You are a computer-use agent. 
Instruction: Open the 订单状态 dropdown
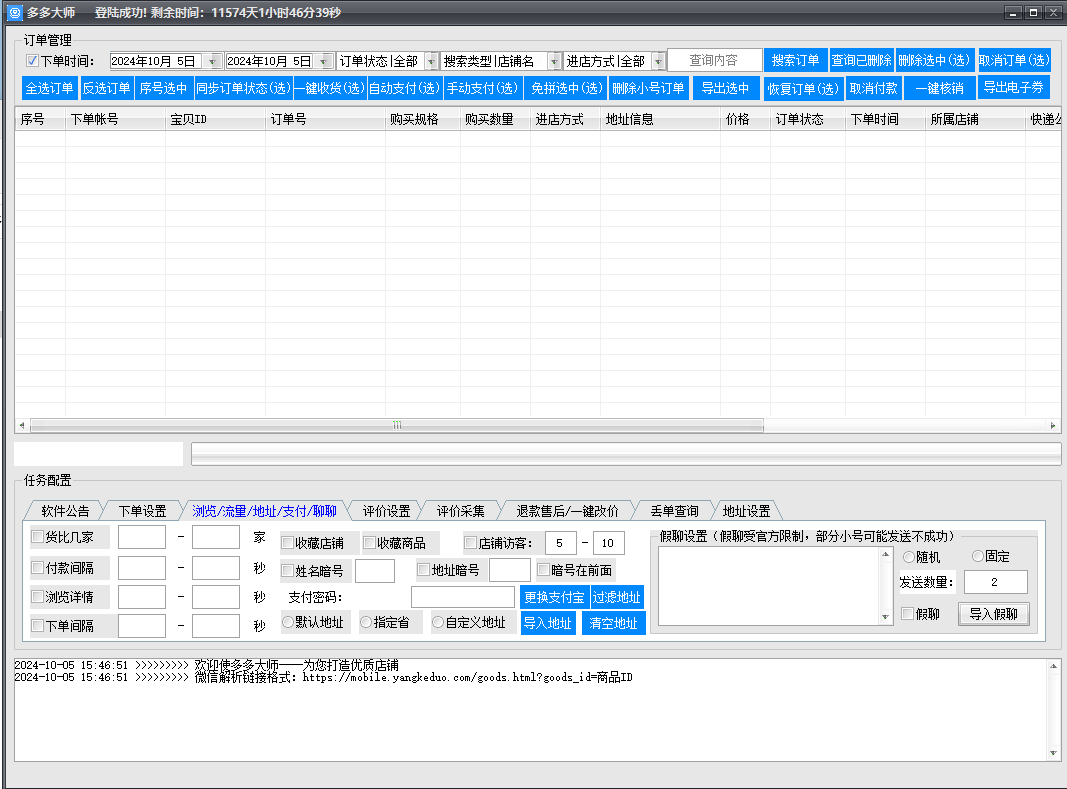(431, 61)
